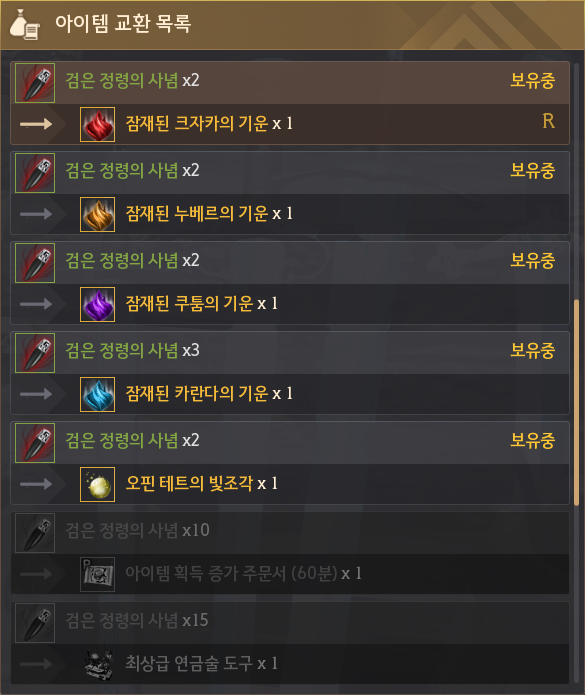The height and width of the screenshot is (695, 585).
Task: Click the R shortcut marker on Kzarka row
Action: tap(548, 121)
